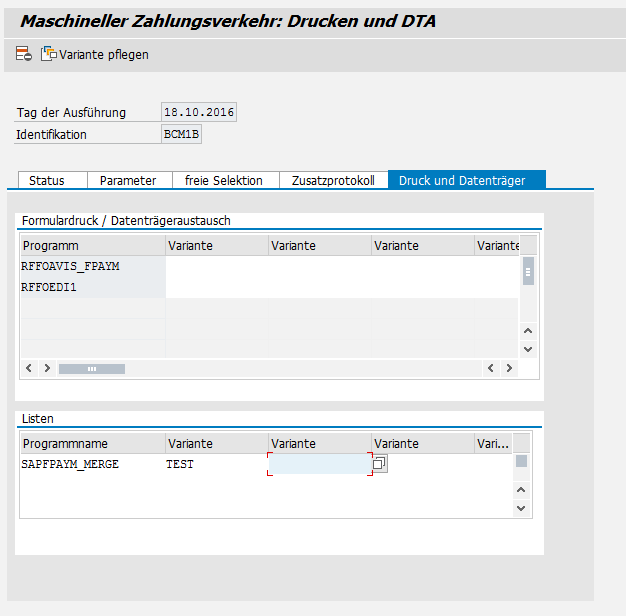Open the Parameter tab
The height and width of the screenshot is (616, 626).
click(x=128, y=180)
